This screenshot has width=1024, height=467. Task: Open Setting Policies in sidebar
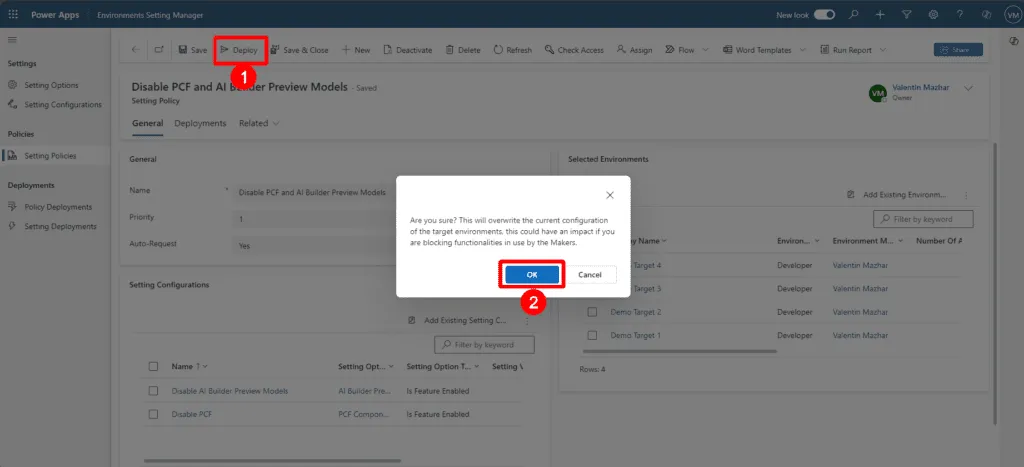tap(50, 155)
